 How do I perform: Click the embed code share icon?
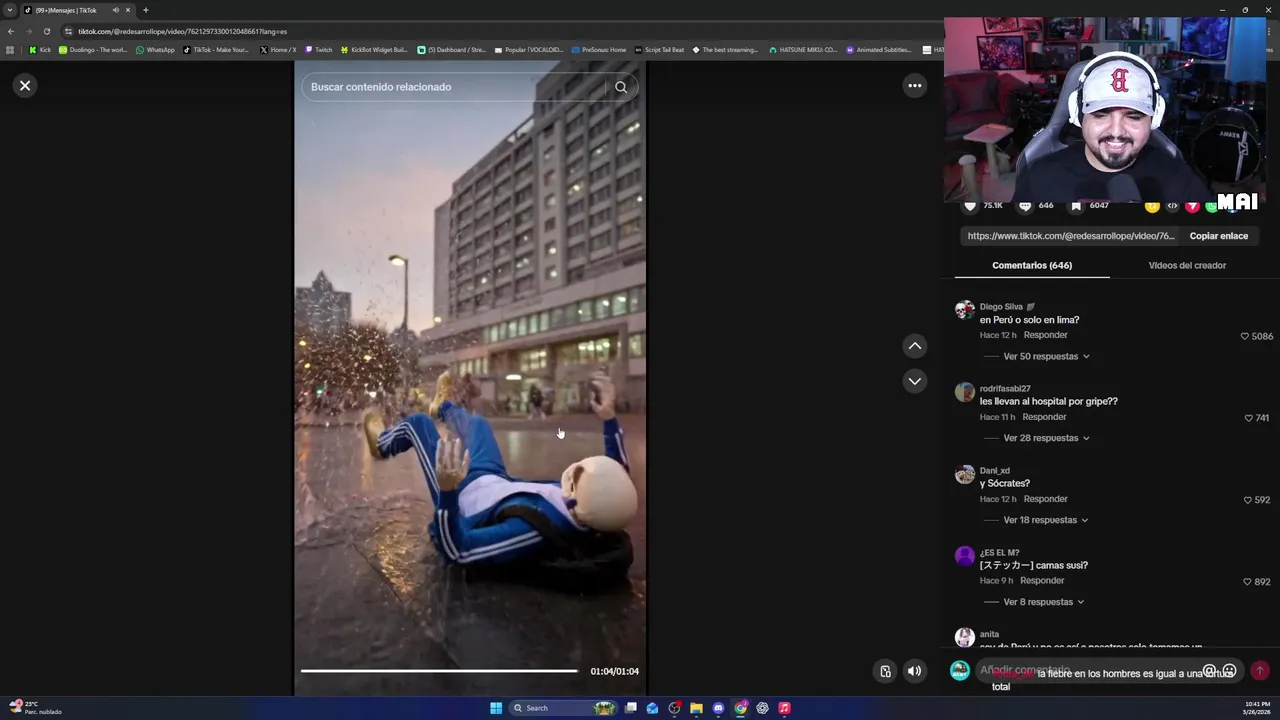coord(1172,206)
